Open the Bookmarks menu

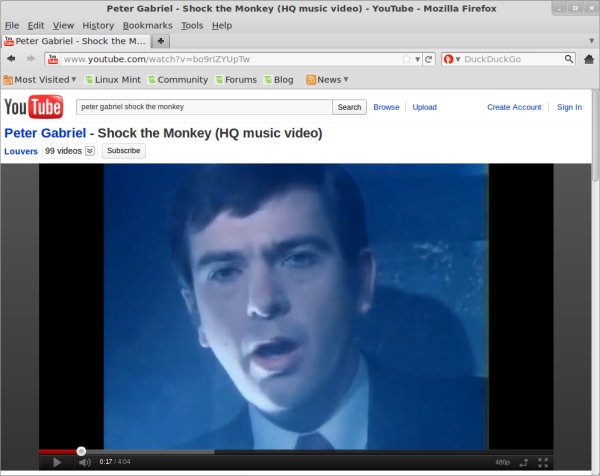pos(147,24)
